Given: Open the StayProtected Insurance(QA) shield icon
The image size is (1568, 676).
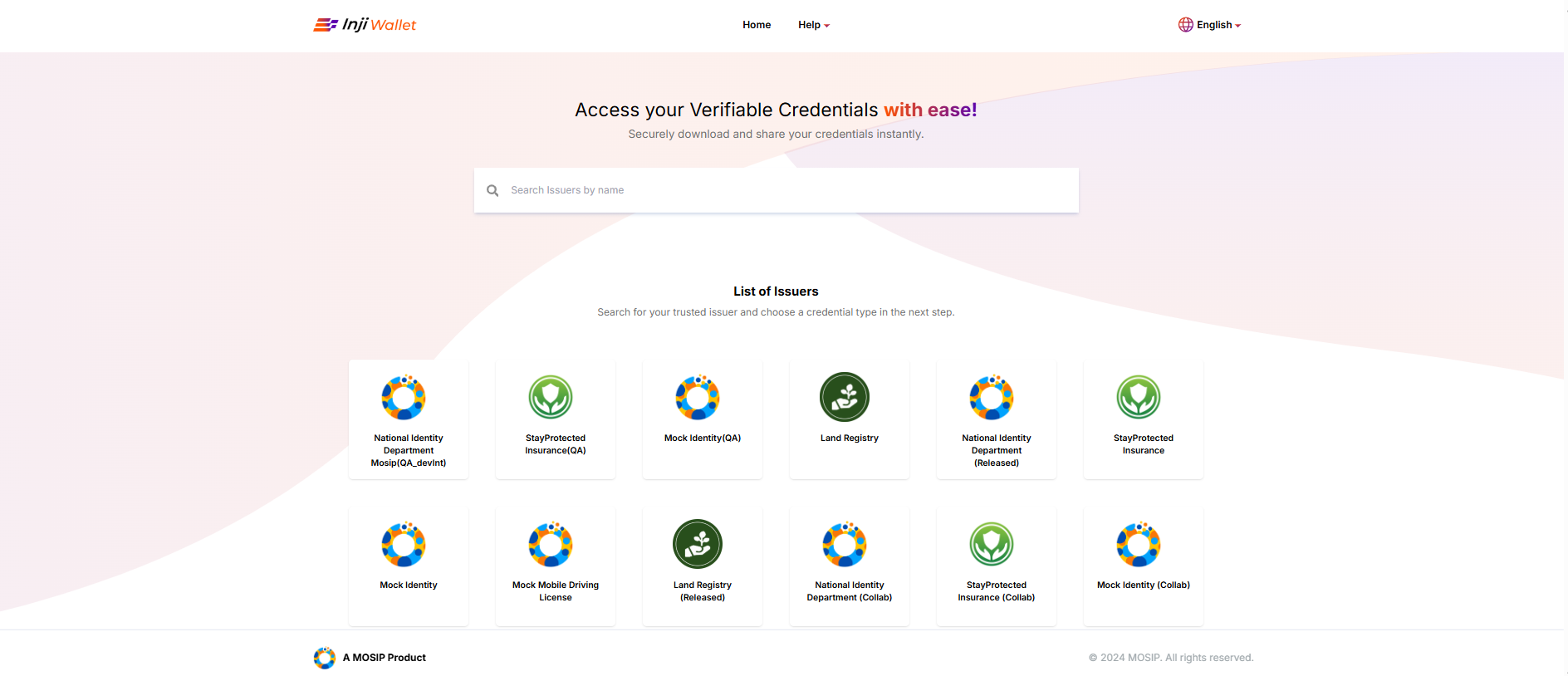Looking at the screenshot, I should pyautogui.click(x=551, y=397).
